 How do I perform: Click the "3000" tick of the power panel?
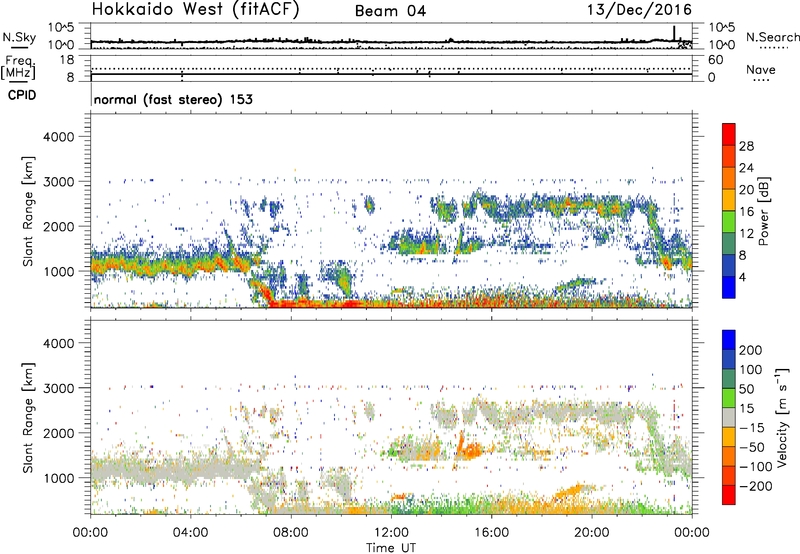point(58,182)
